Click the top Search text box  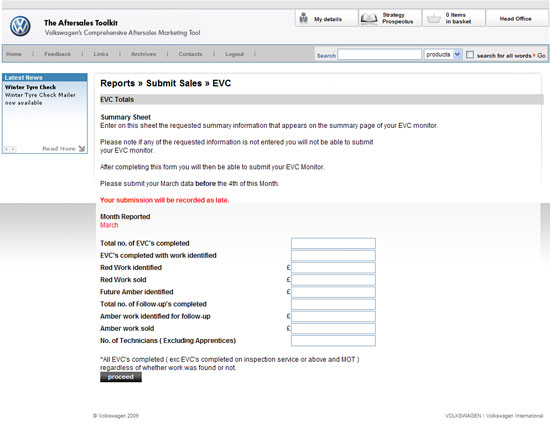(380, 54)
